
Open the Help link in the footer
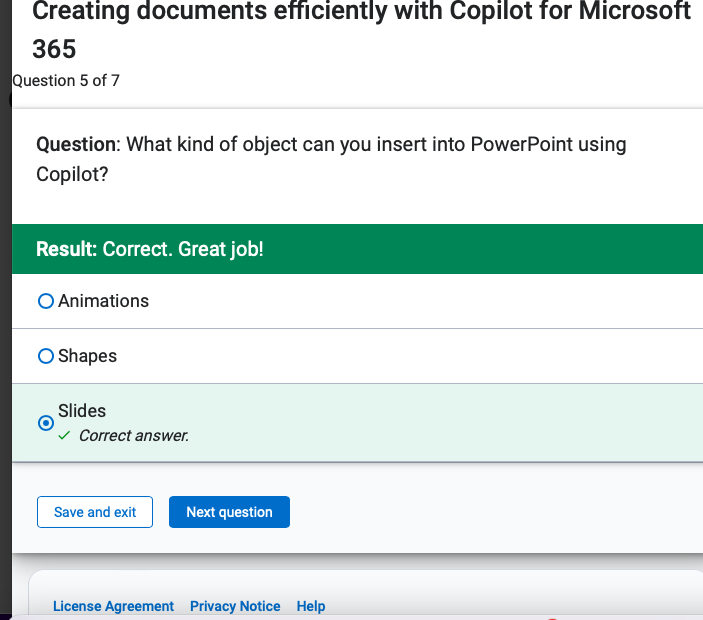pos(311,606)
